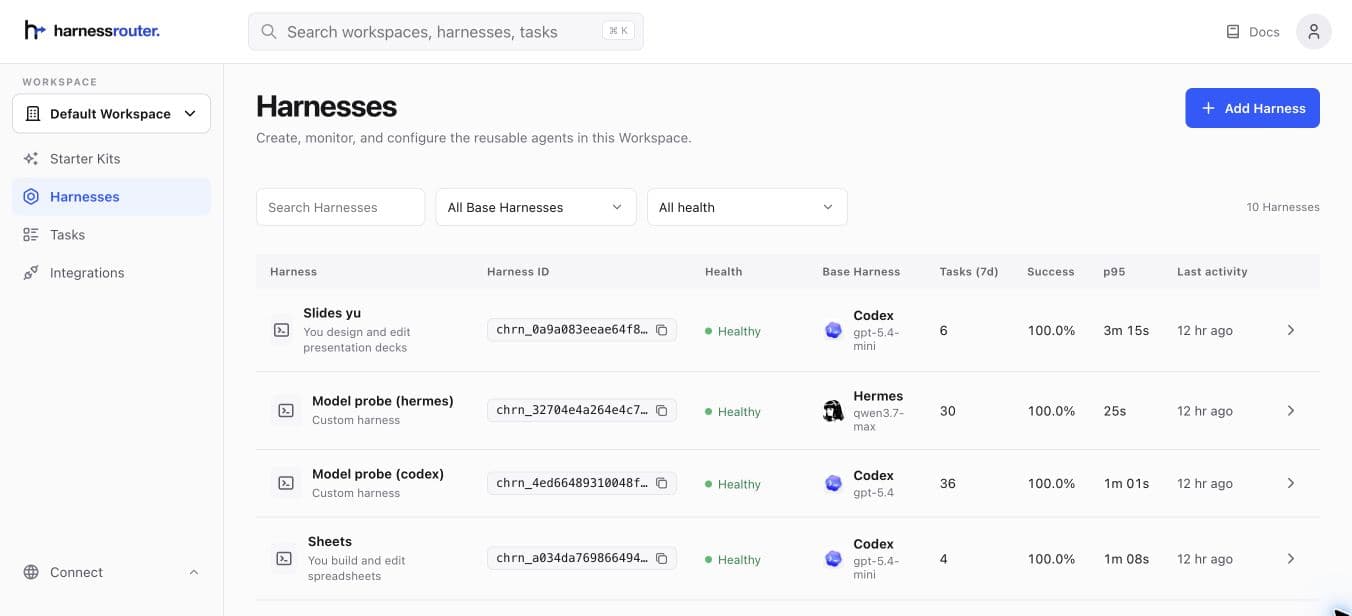Click the plus icon on Add Harness
Image resolution: width=1352 pixels, height=616 pixels.
pyautogui.click(x=1208, y=108)
